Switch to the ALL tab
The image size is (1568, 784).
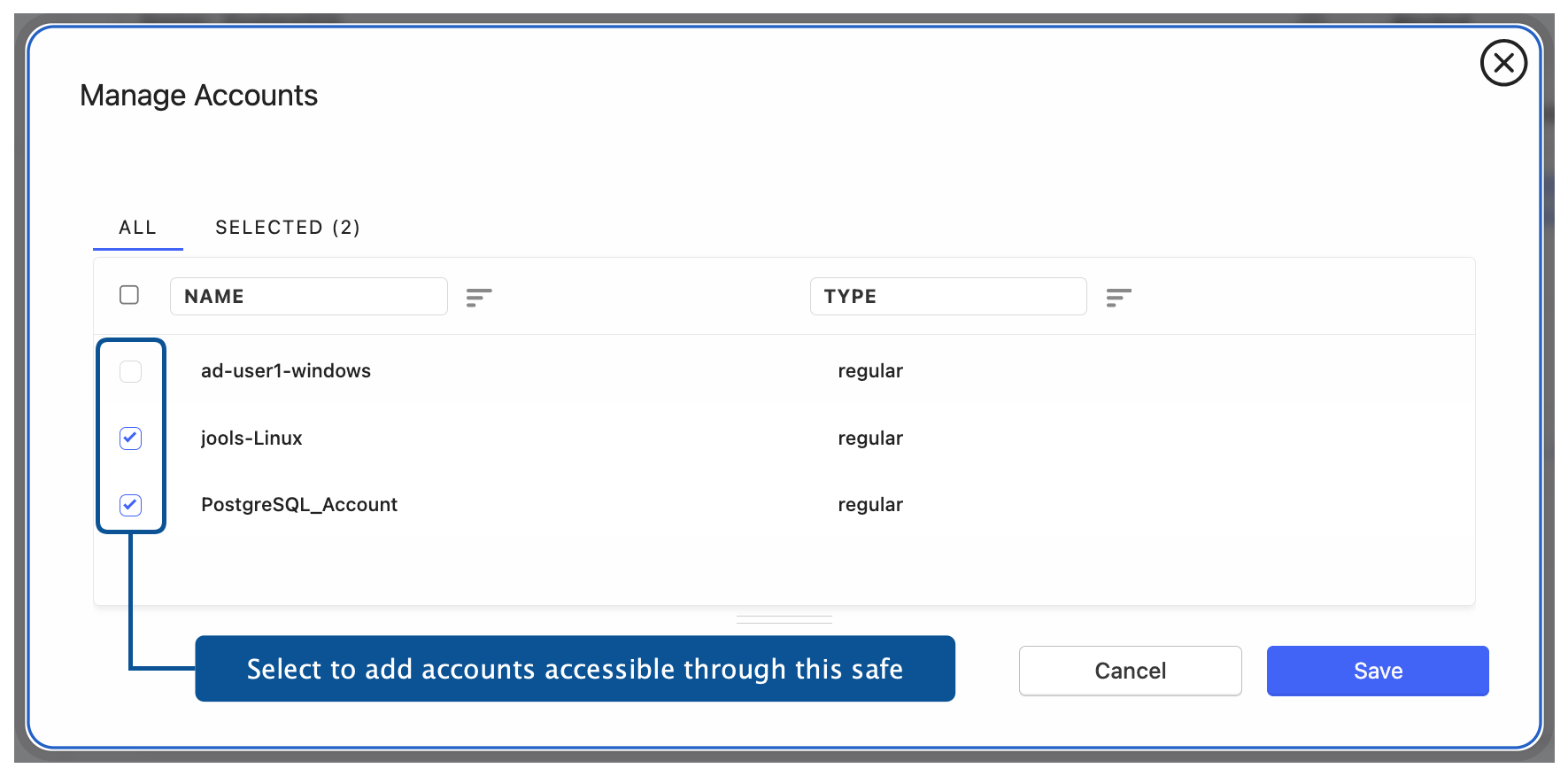click(137, 228)
